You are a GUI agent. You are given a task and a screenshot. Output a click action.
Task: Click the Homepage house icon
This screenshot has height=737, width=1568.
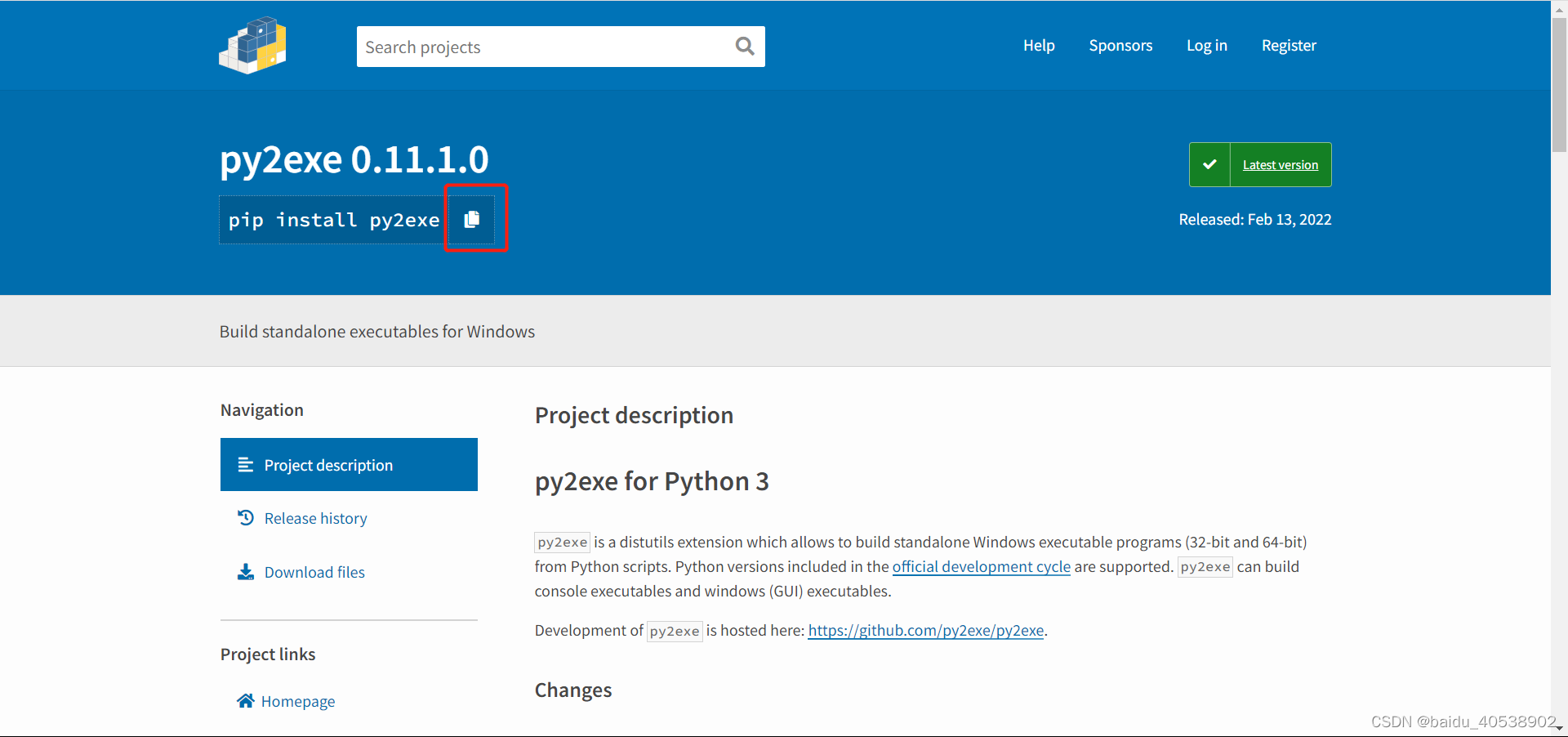pos(246,700)
